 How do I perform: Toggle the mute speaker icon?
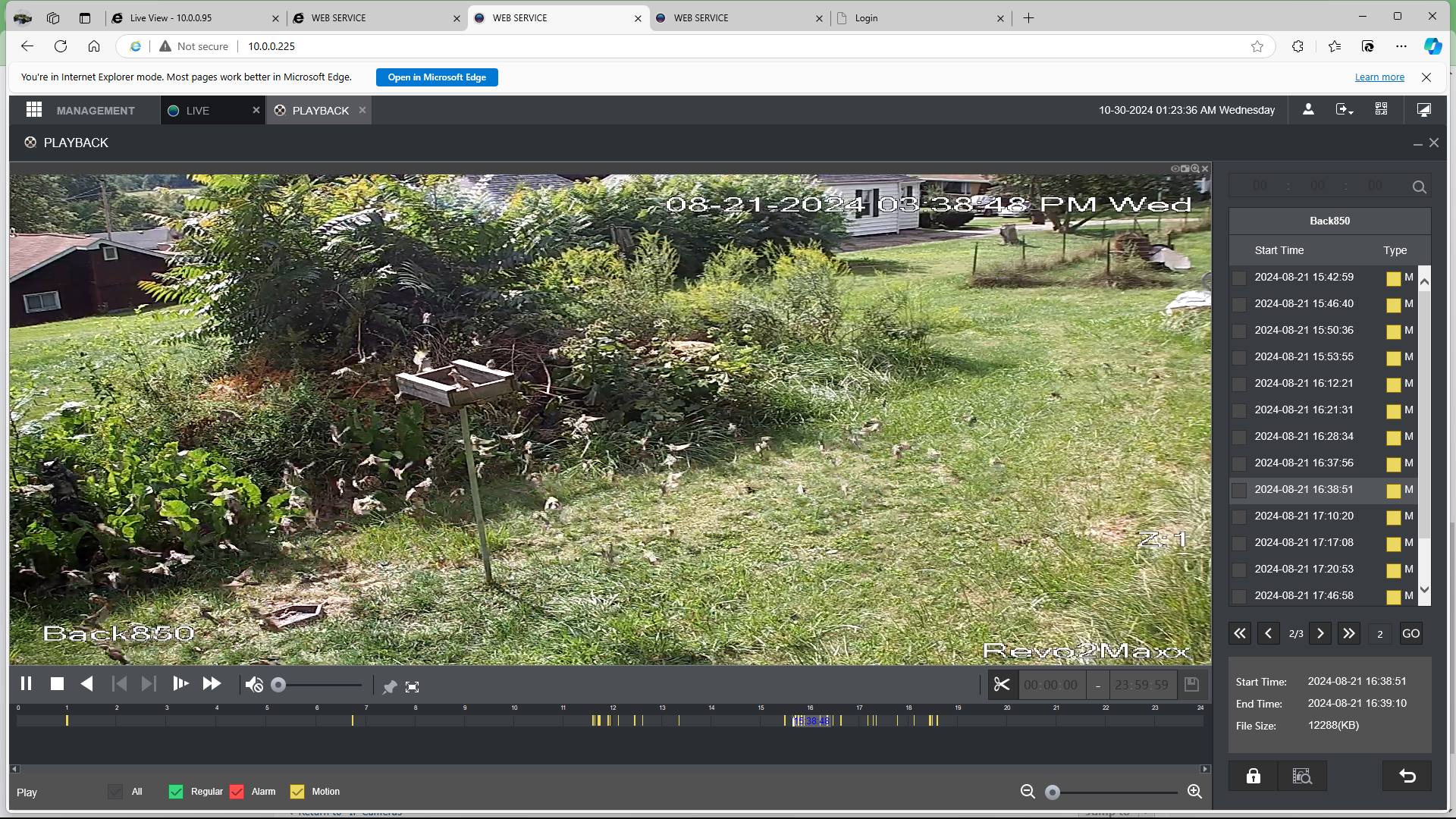[254, 685]
